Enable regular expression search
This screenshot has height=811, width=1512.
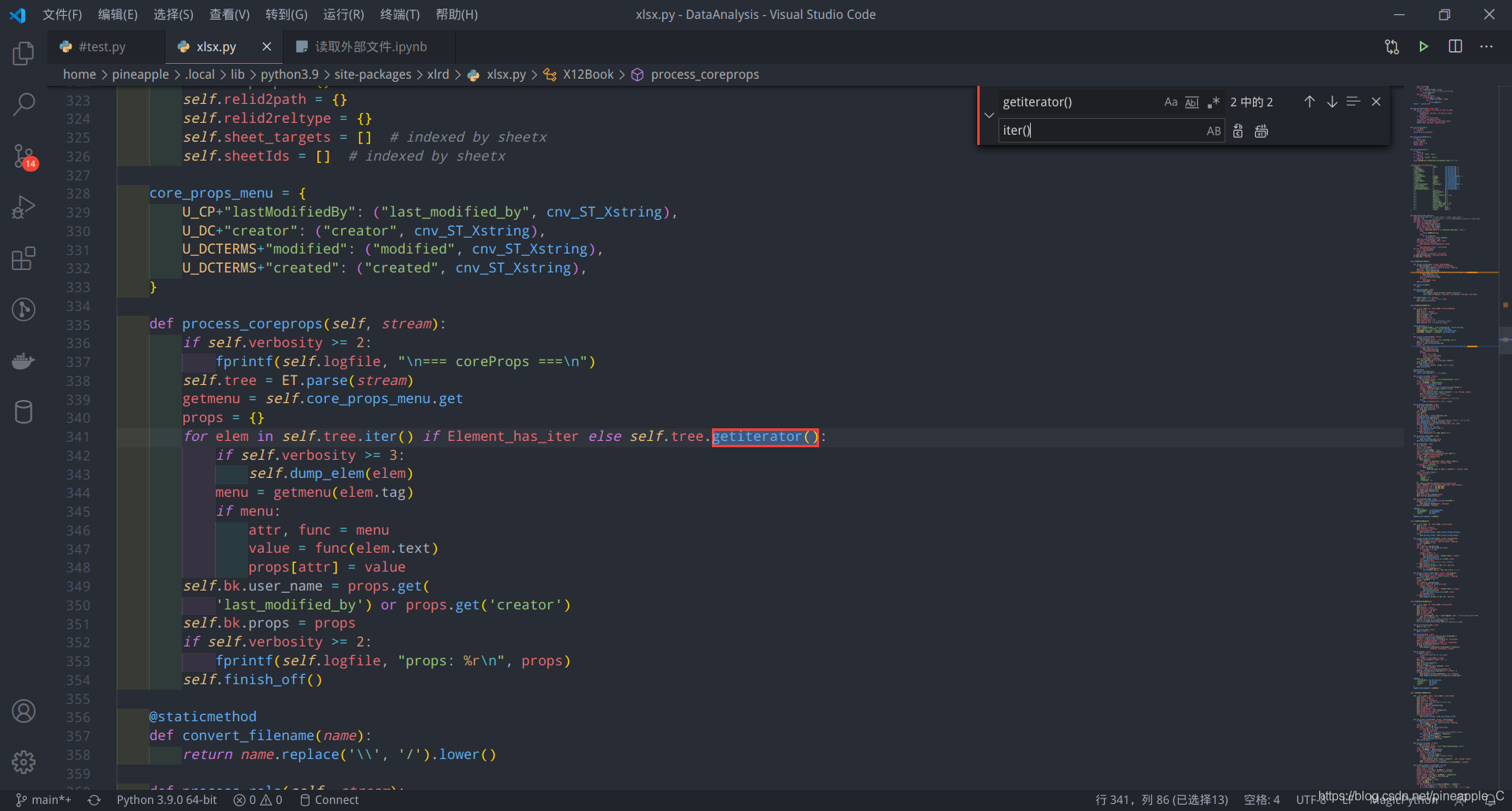click(1213, 102)
